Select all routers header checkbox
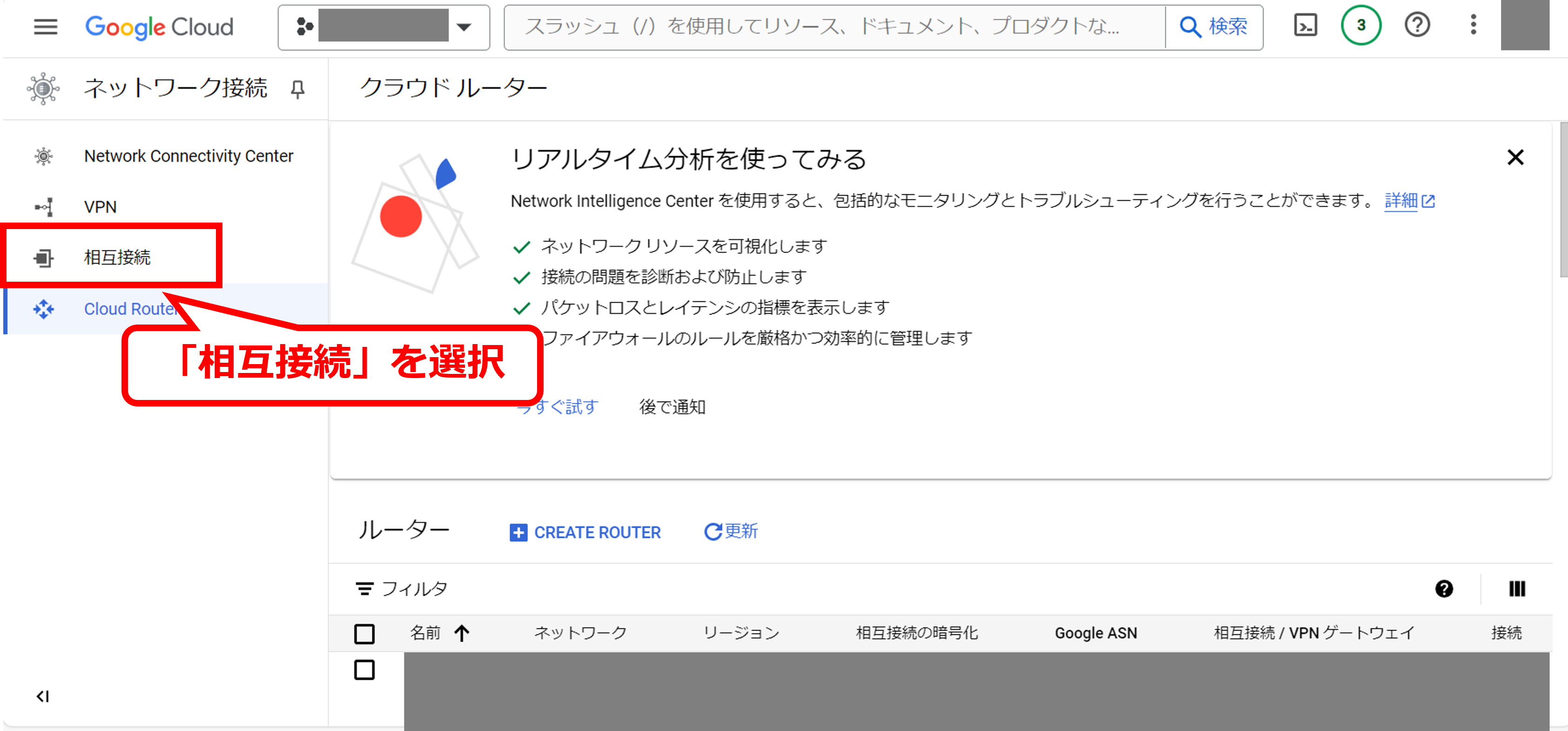This screenshot has width=1568, height=731. (364, 634)
